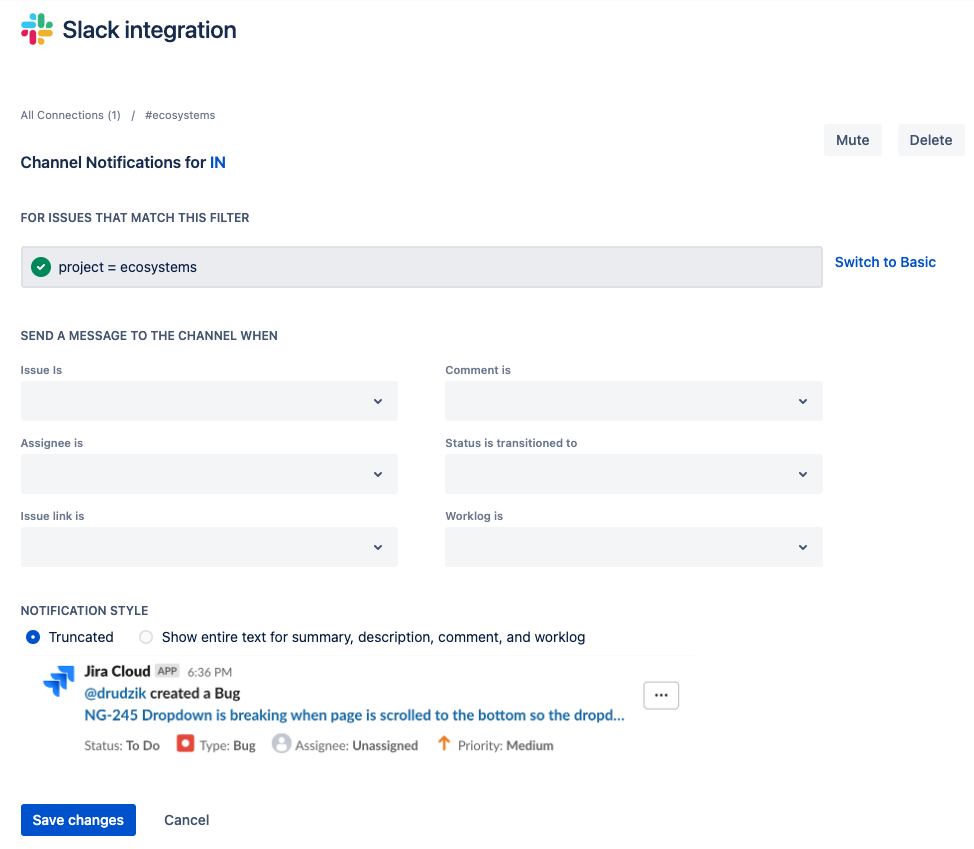This screenshot has height=849, width=974.
Task: Click the Assignee: Unassigned text
Action: click(x=357, y=745)
